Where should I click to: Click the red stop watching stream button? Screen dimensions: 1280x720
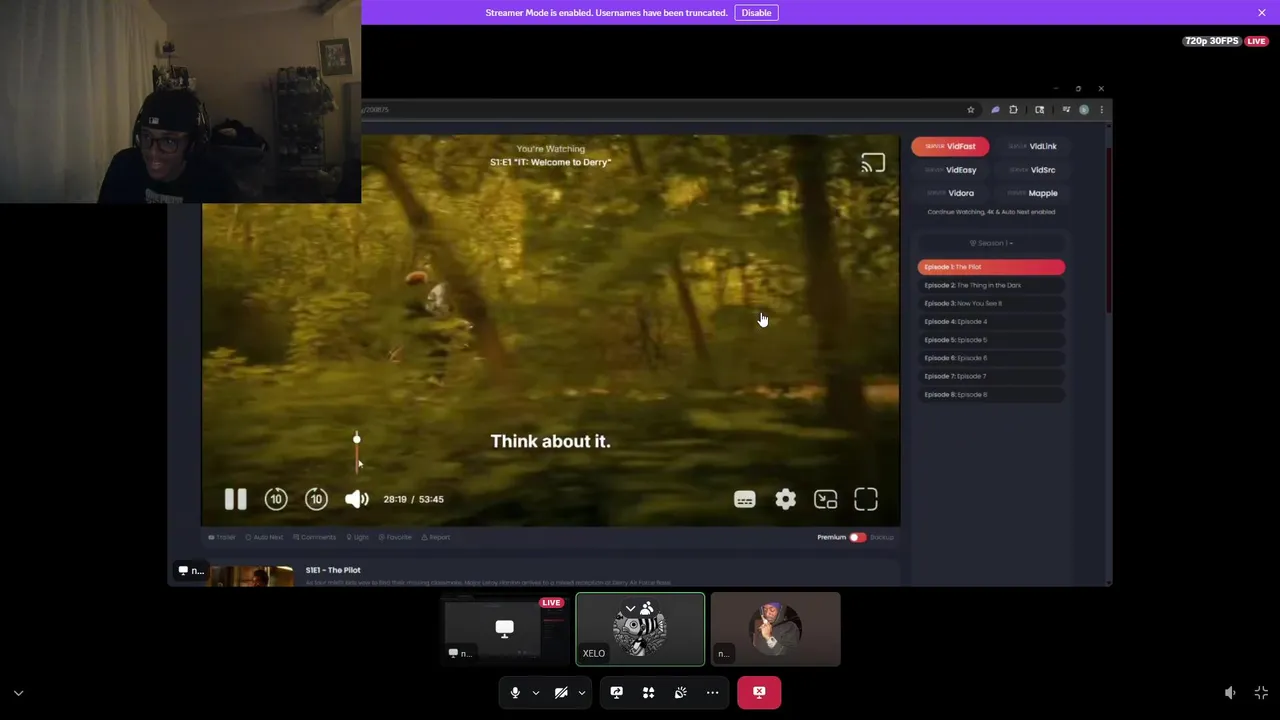pyautogui.click(x=759, y=692)
